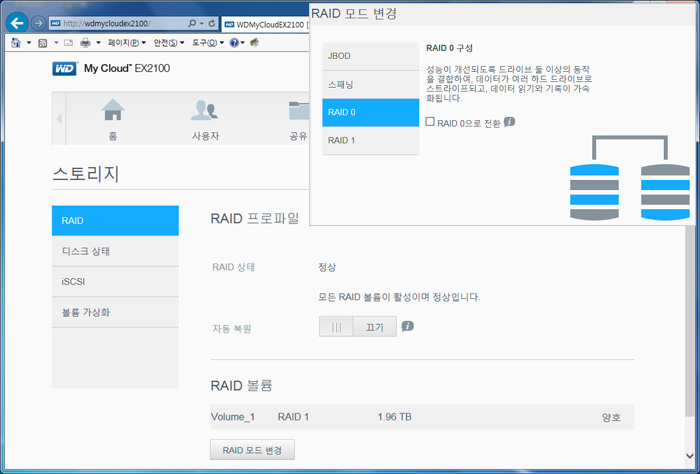Click the My Cloud EX2100 title text

coord(127,68)
